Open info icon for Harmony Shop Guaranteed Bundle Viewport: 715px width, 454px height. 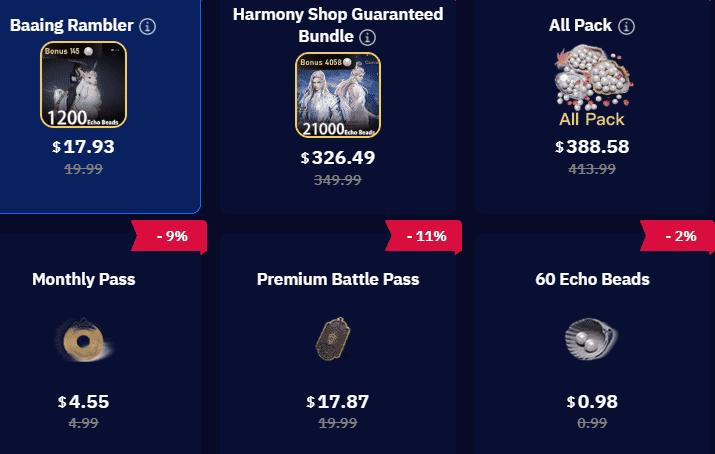click(368, 37)
